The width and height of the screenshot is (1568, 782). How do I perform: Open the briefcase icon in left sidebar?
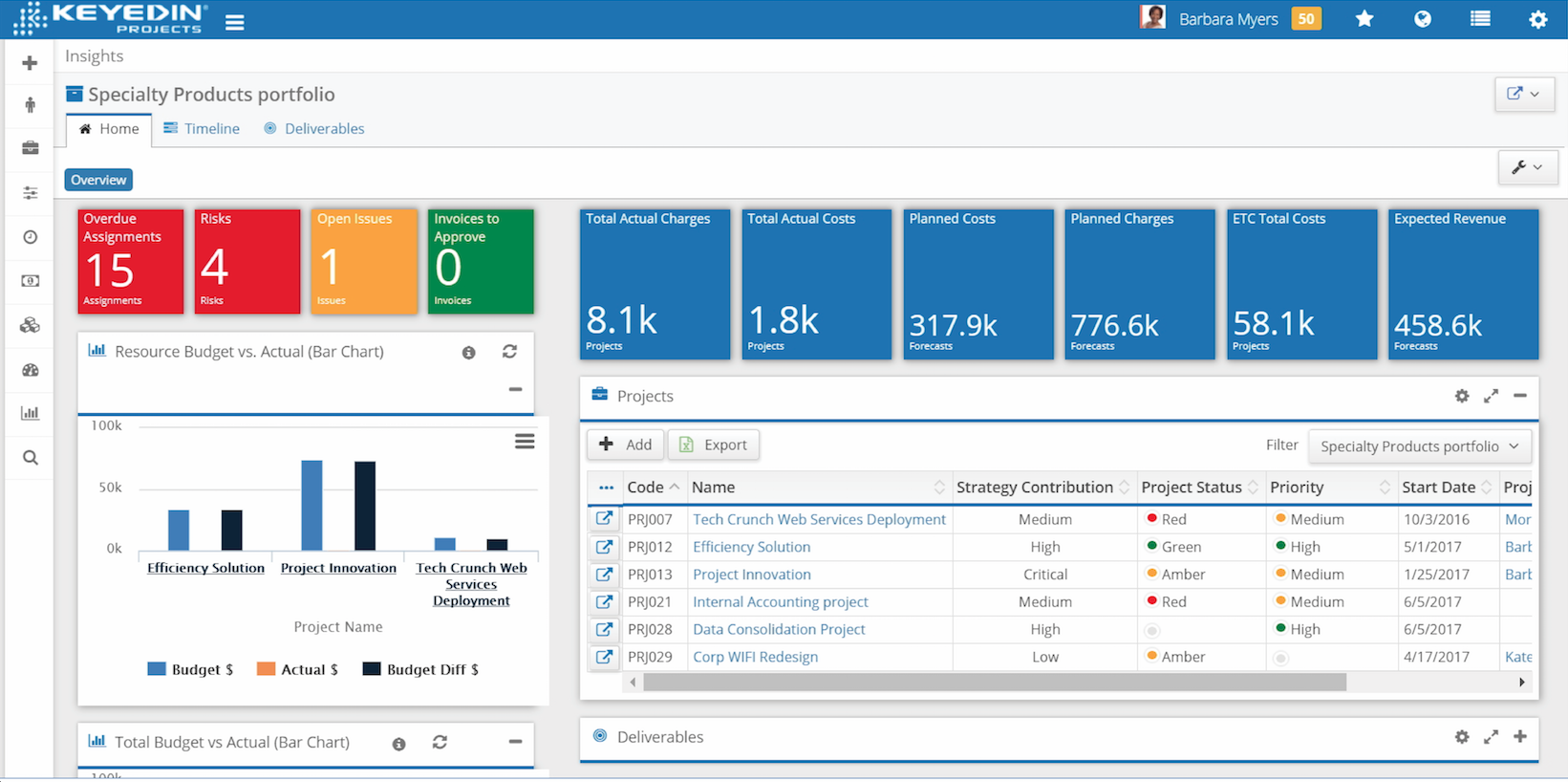(31, 148)
